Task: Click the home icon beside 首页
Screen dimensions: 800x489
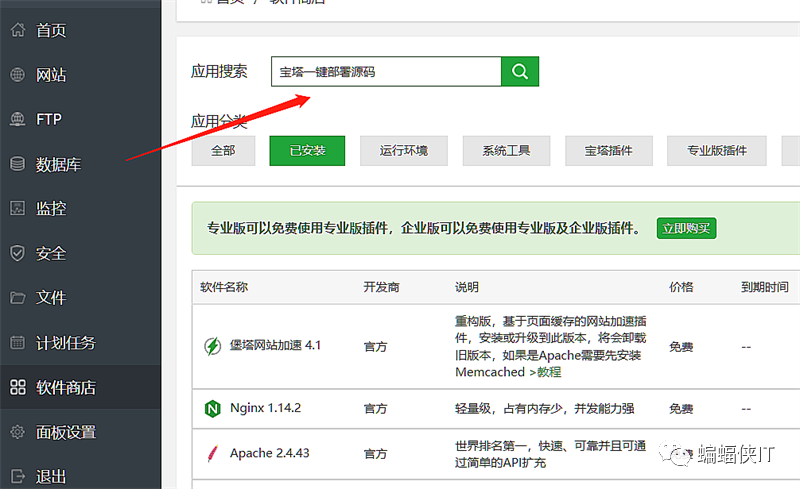Action: (x=17, y=30)
